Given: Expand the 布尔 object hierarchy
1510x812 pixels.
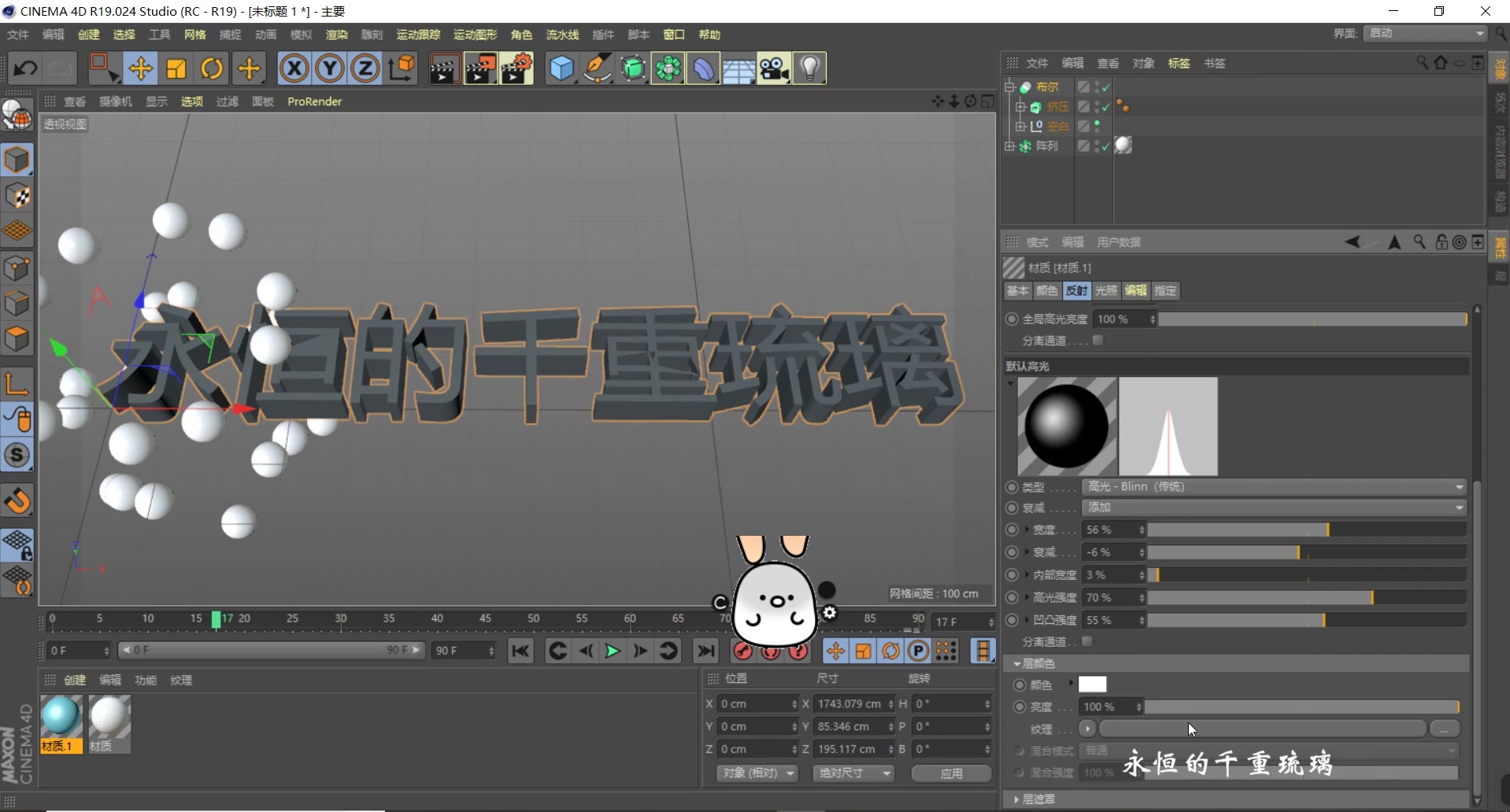Looking at the screenshot, I should (1010, 87).
